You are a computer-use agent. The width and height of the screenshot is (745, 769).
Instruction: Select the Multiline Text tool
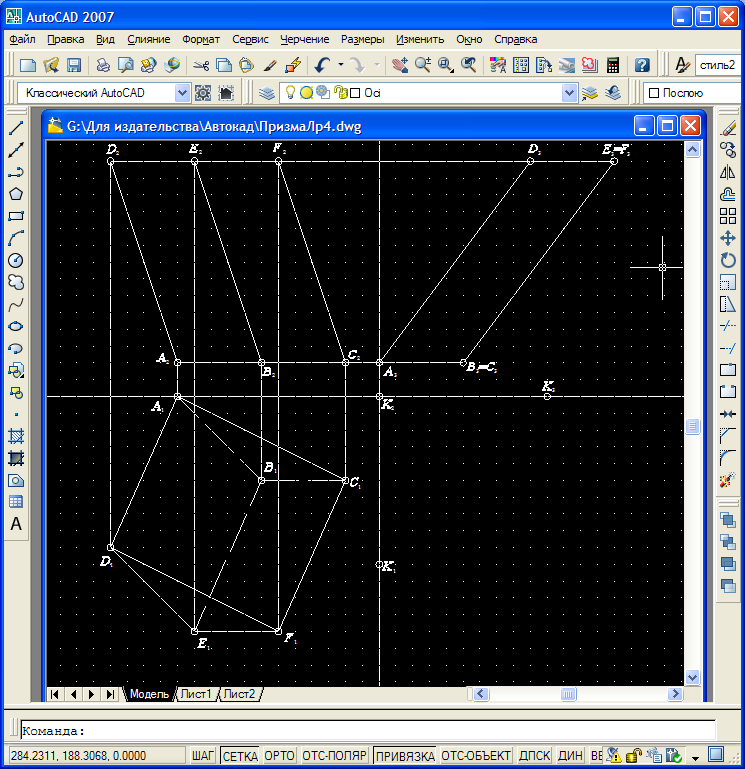pos(16,524)
